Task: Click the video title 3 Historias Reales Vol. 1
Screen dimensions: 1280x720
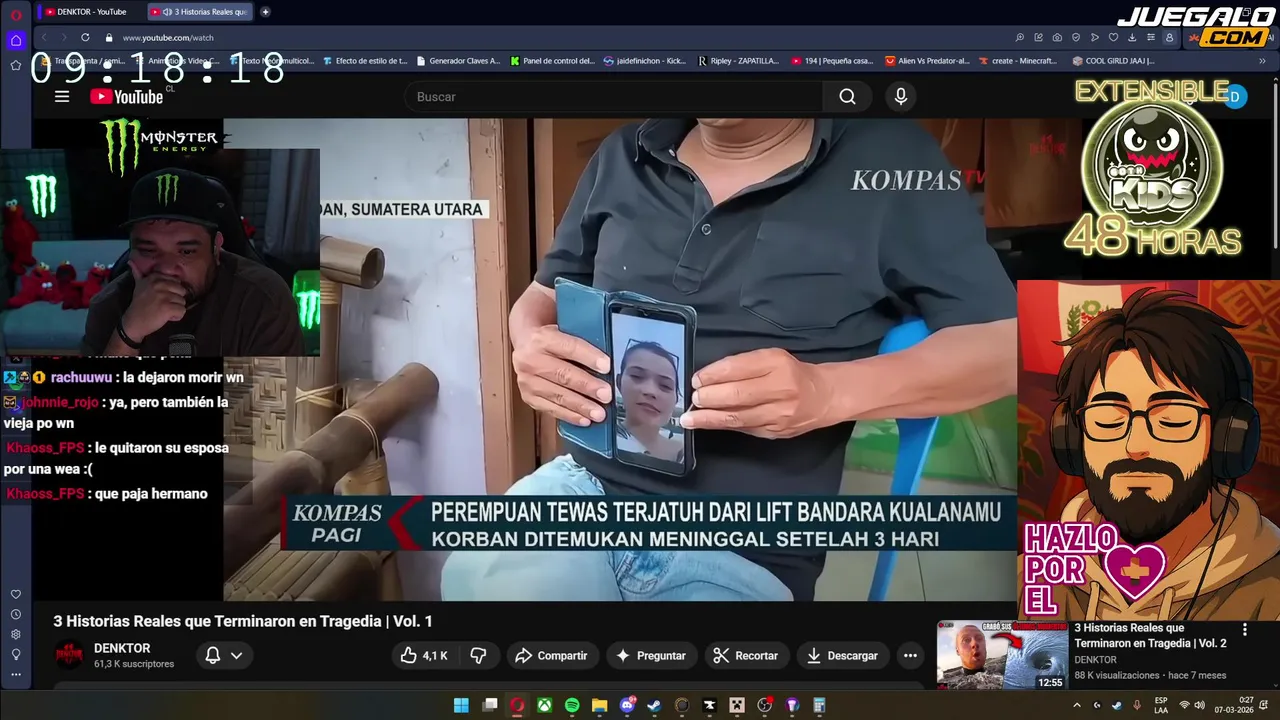Action: click(x=243, y=621)
